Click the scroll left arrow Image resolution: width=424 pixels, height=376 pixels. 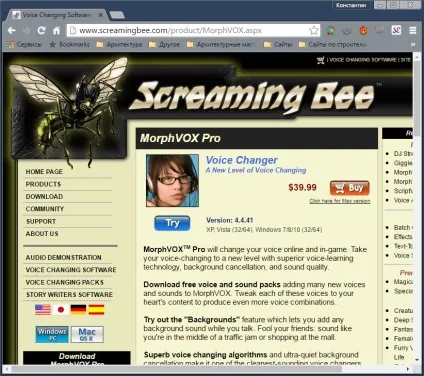7,369
